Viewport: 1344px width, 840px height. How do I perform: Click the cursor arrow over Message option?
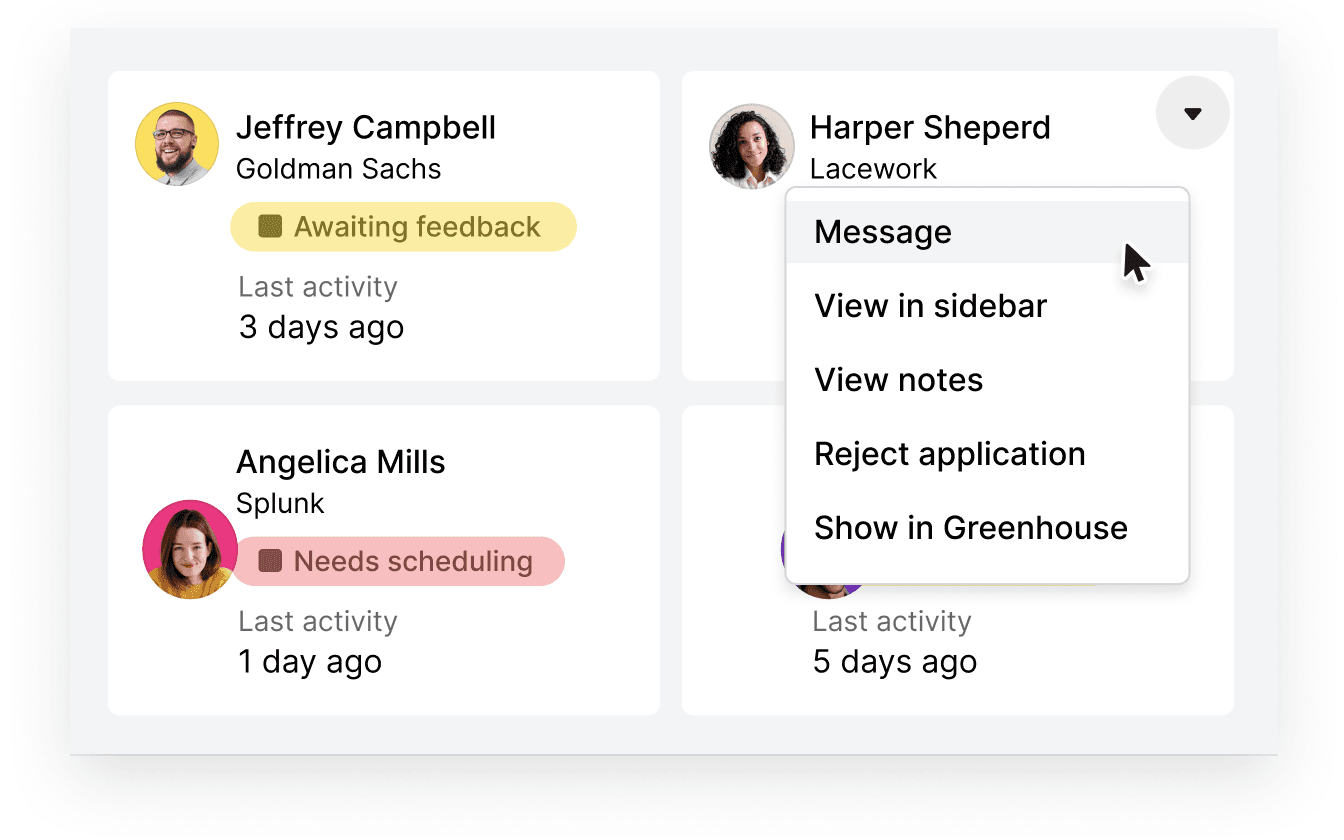click(1135, 263)
